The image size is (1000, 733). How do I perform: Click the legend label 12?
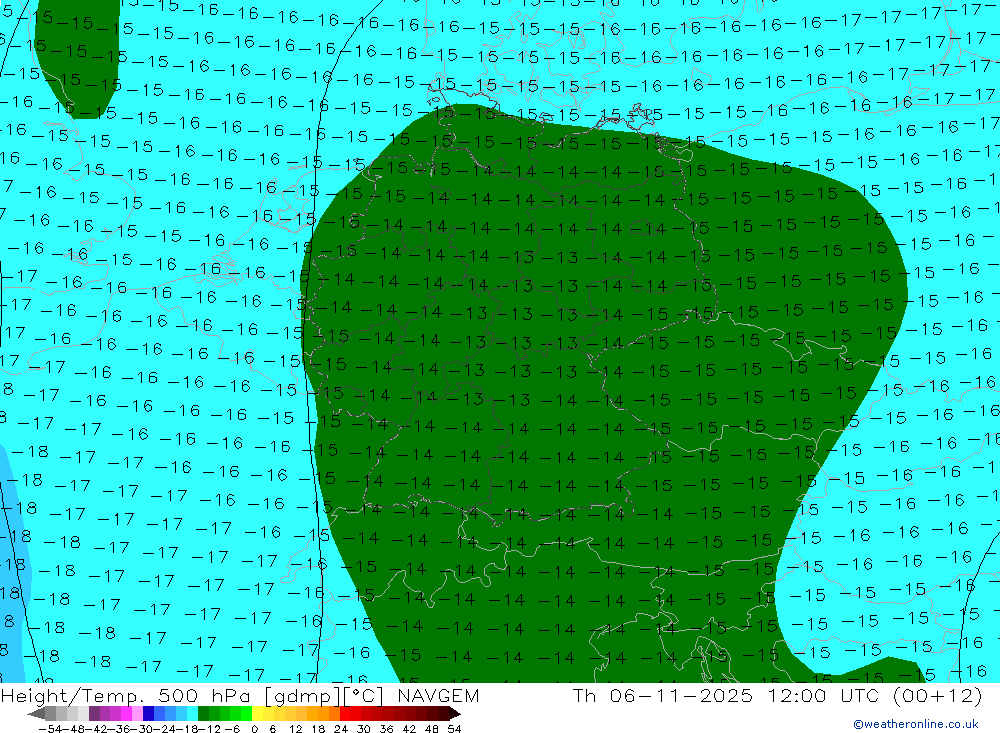pos(295,729)
